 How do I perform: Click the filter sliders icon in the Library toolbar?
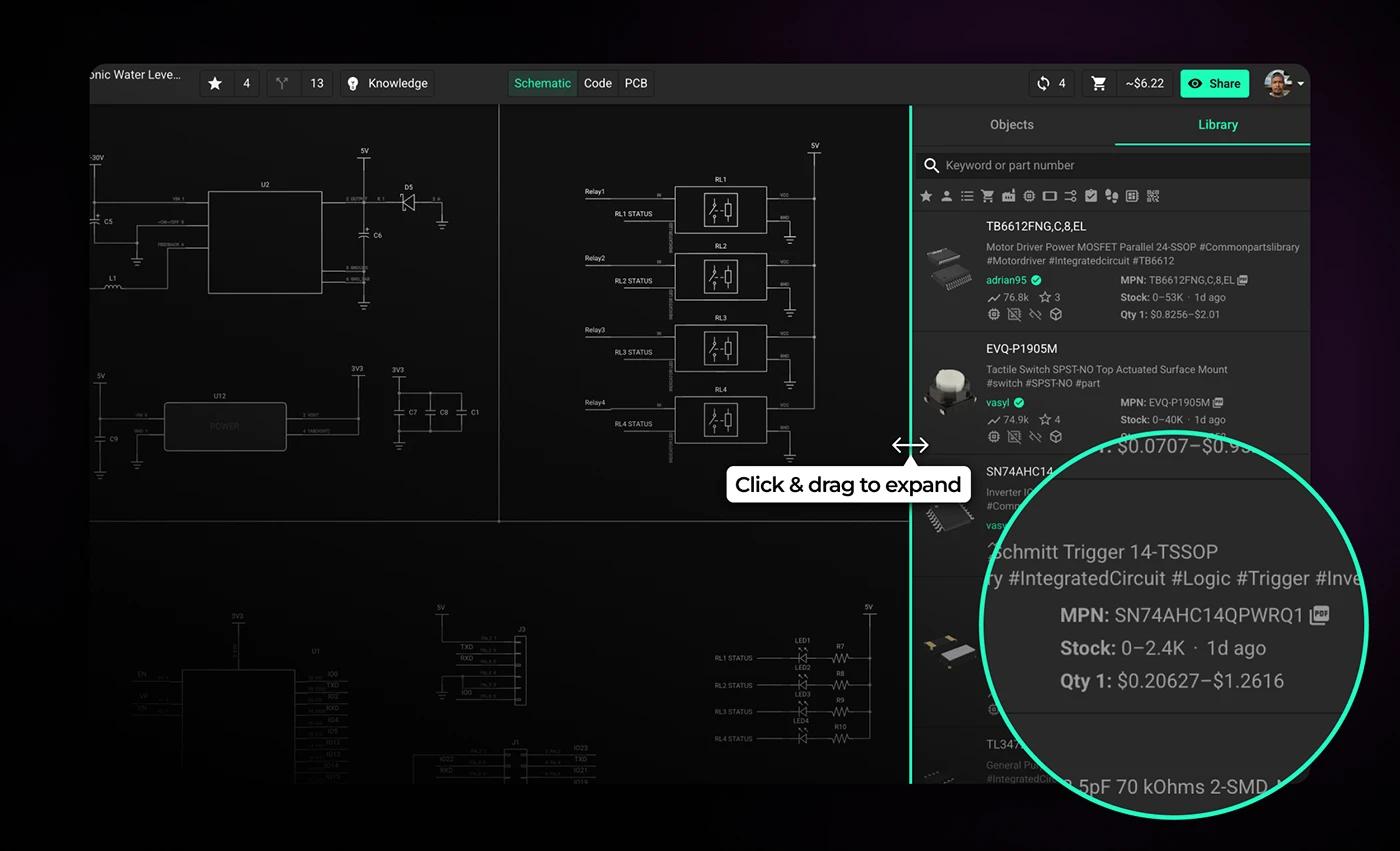[x=1070, y=196]
